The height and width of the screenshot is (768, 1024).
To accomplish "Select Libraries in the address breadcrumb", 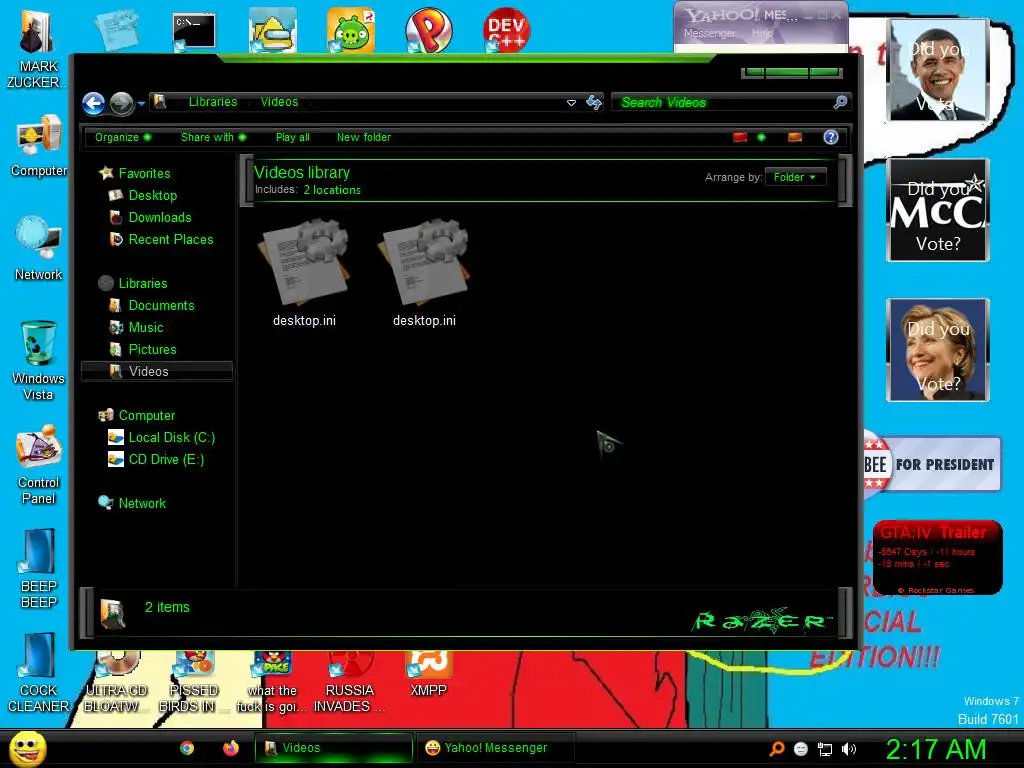I will coord(213,102).
